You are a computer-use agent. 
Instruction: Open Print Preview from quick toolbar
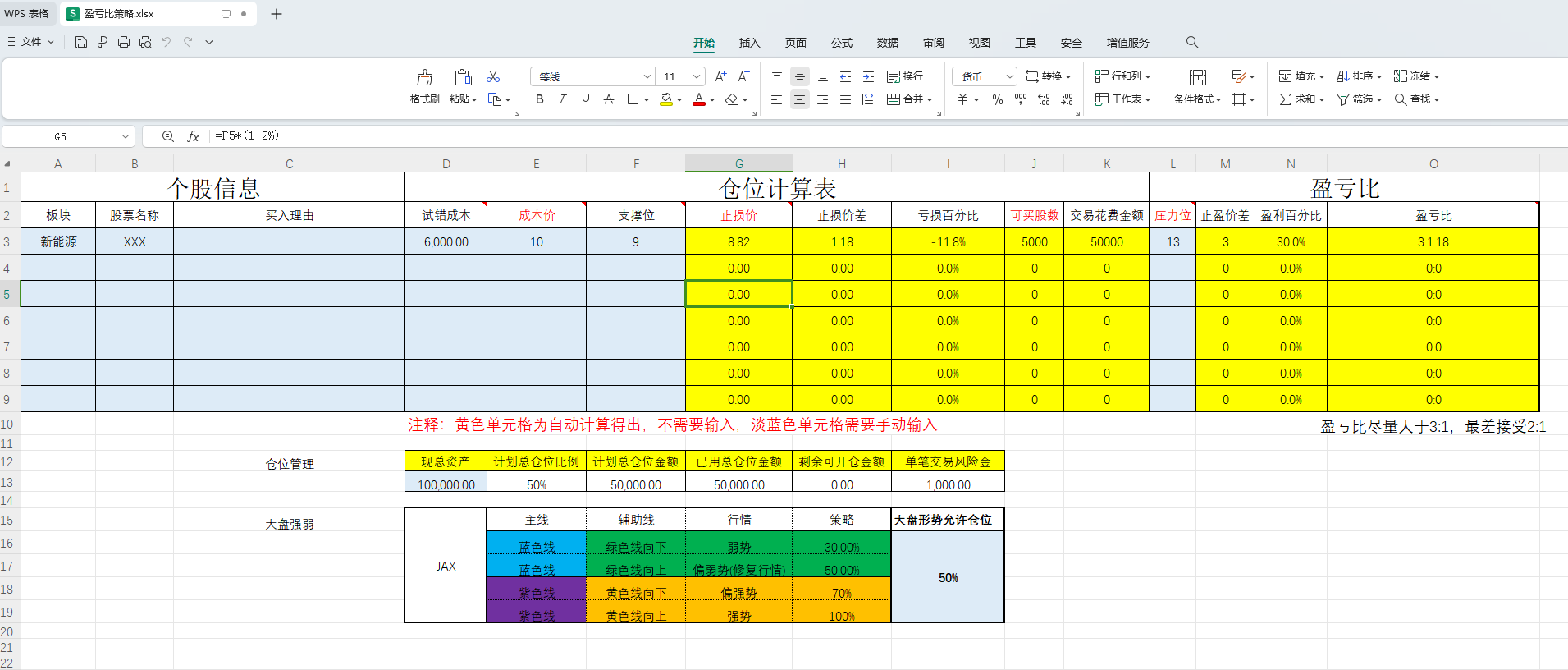tap(145, 42)
